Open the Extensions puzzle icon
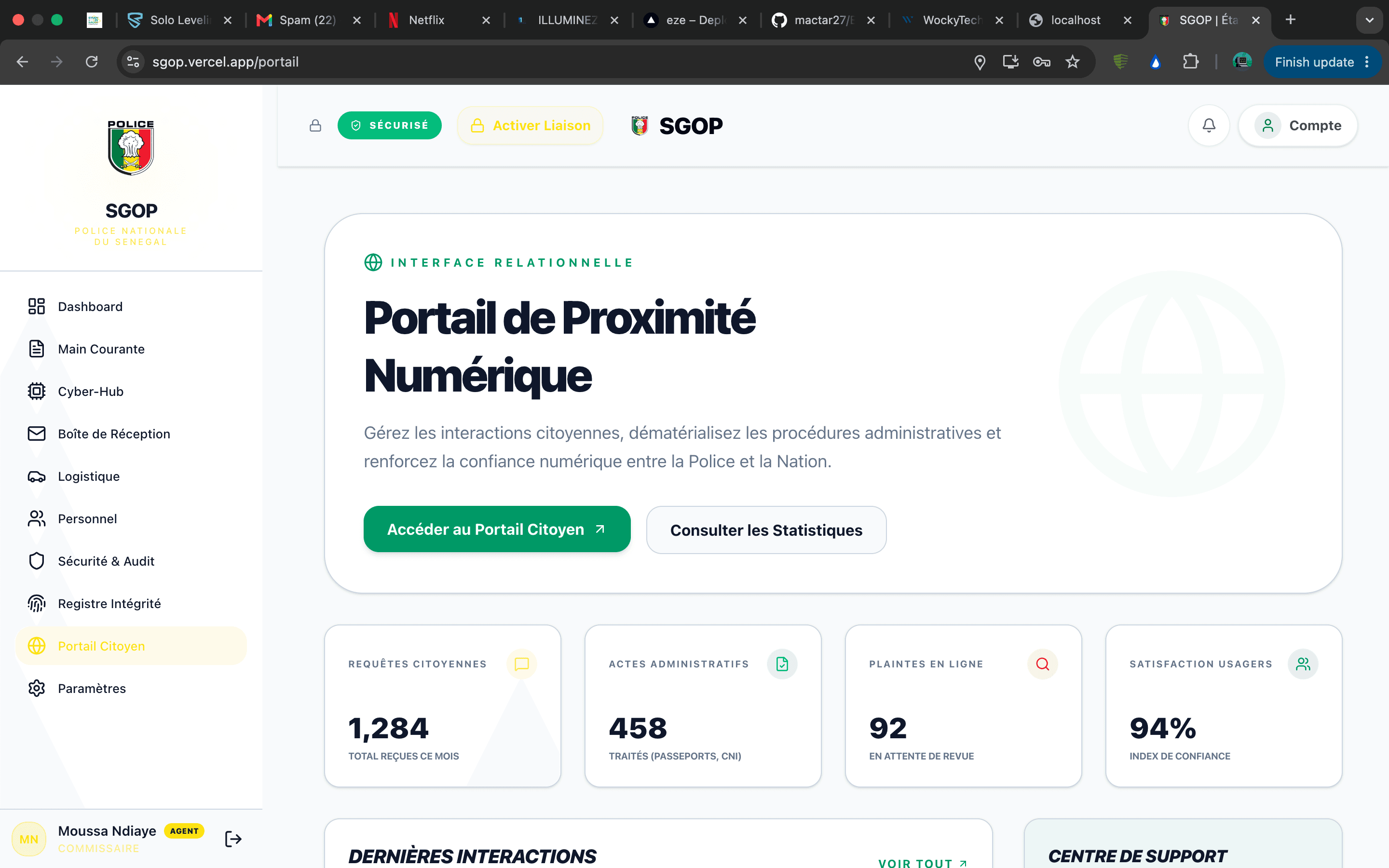The height and width of the screenshot is (868, 1389). point(1191,62)
